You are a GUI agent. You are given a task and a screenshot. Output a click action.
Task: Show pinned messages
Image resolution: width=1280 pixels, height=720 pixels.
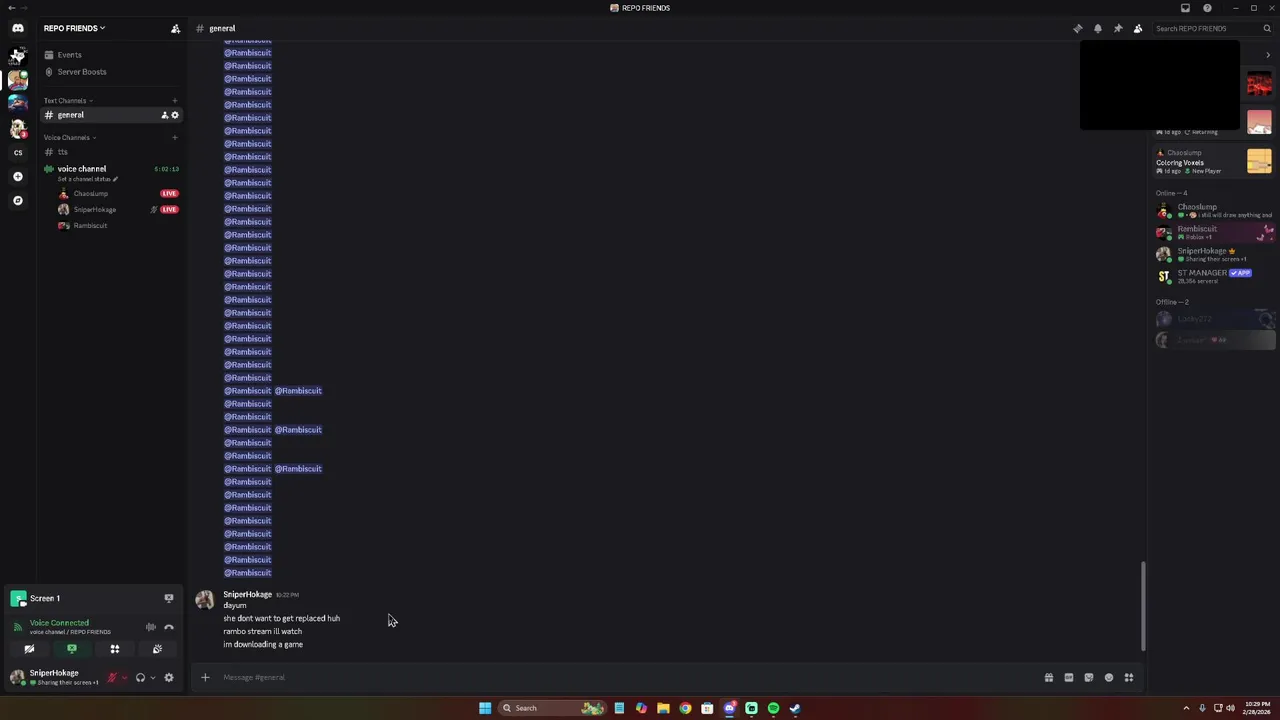(1118, 28)
